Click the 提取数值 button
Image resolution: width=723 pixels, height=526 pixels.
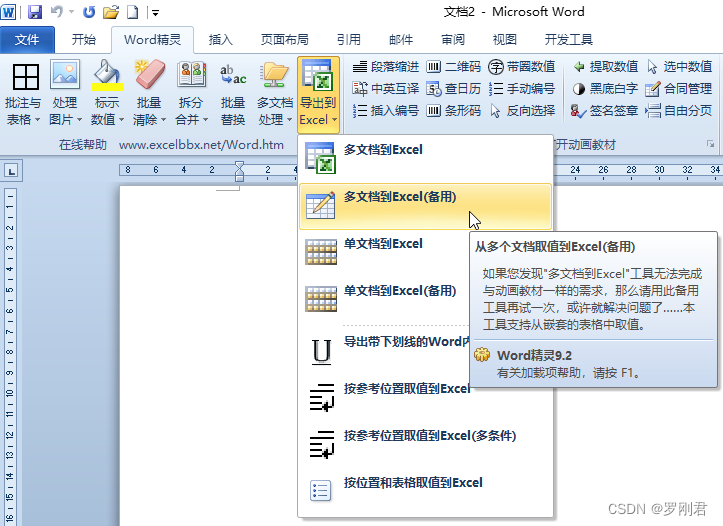tap(604, 67)
